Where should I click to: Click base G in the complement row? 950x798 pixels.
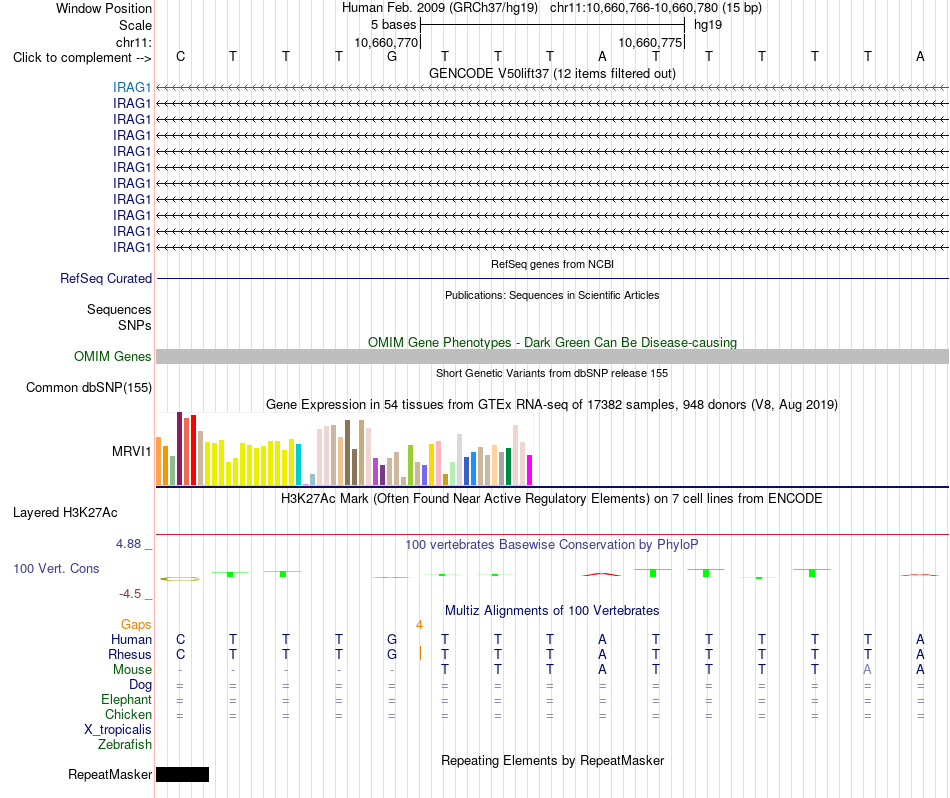point(392,56)
